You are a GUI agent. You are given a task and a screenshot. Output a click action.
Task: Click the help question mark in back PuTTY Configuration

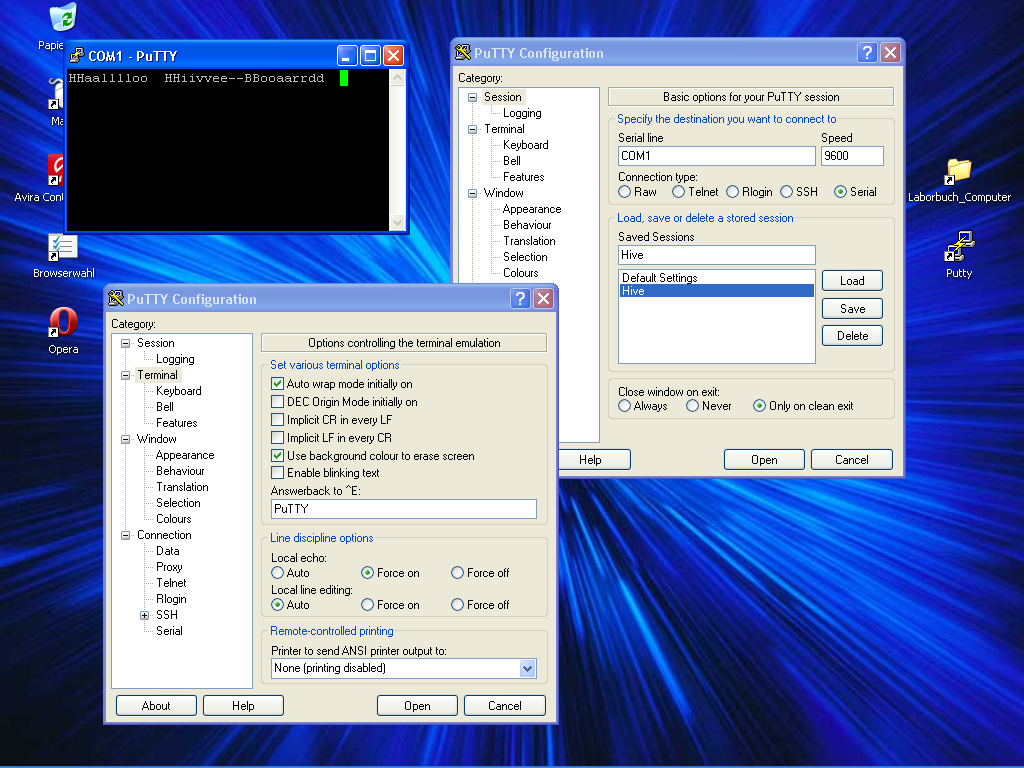(867, 52)
